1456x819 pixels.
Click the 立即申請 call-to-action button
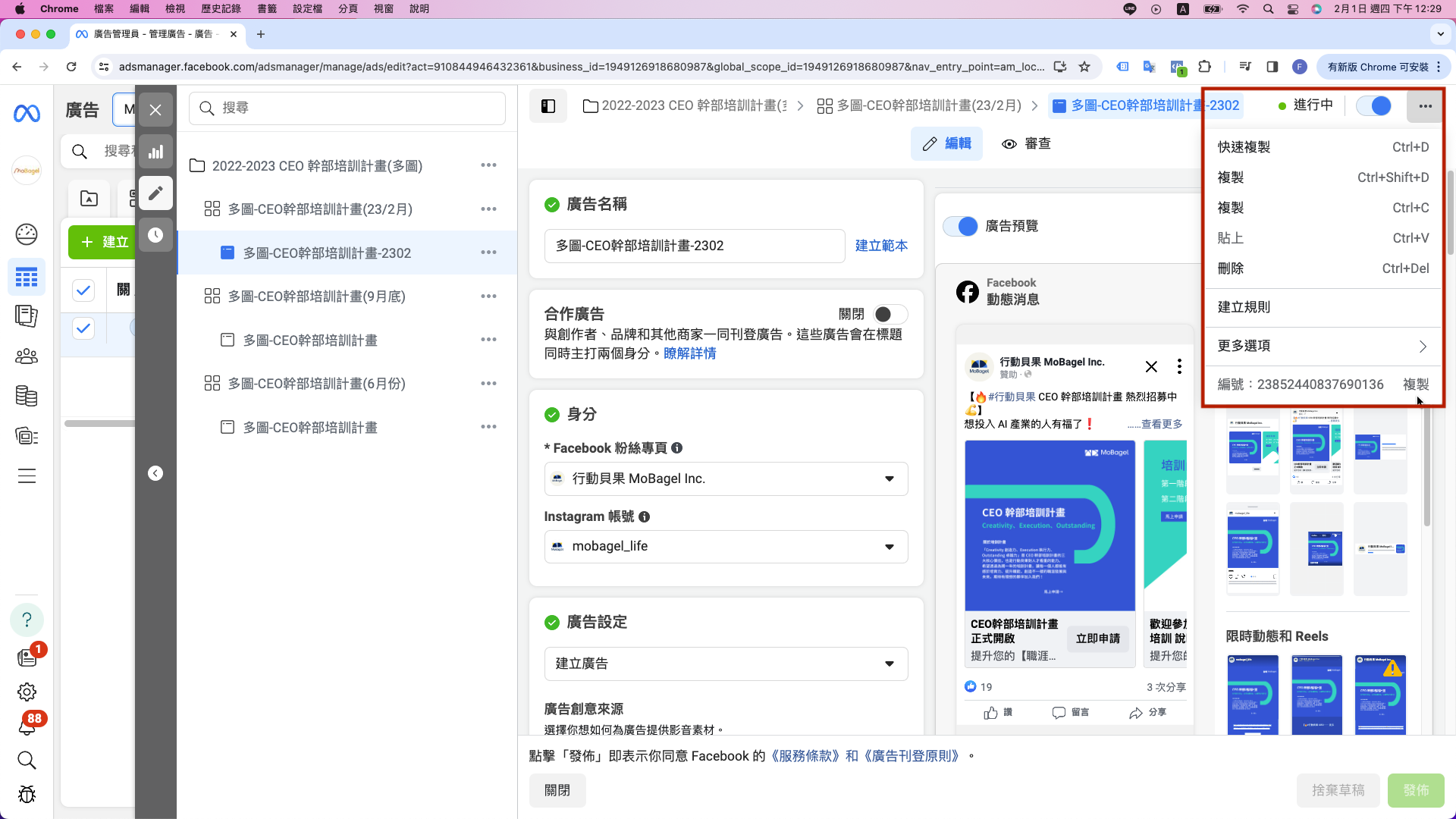click(1097, 639)
